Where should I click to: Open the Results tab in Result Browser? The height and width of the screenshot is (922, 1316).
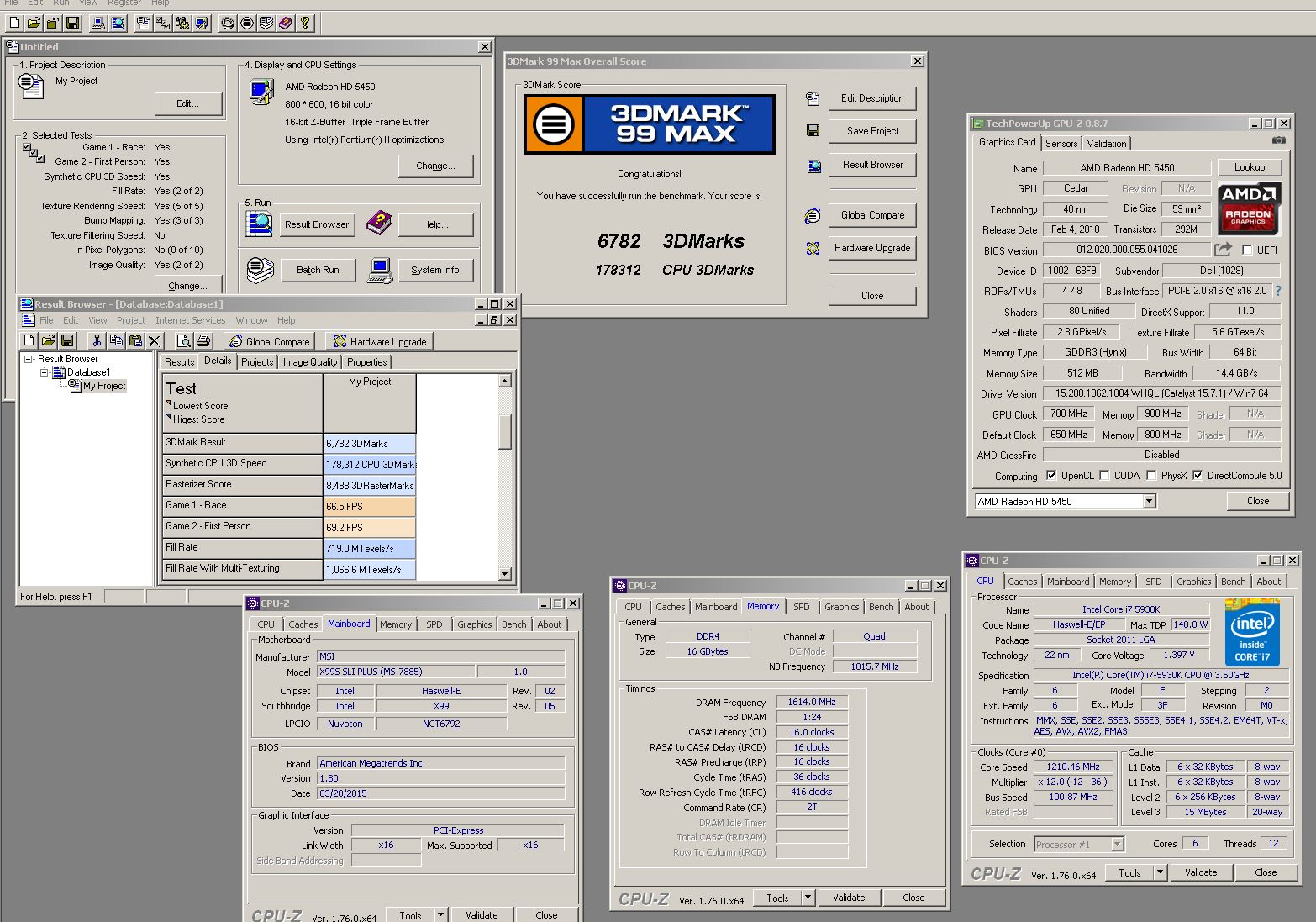[x=179, y=362]
